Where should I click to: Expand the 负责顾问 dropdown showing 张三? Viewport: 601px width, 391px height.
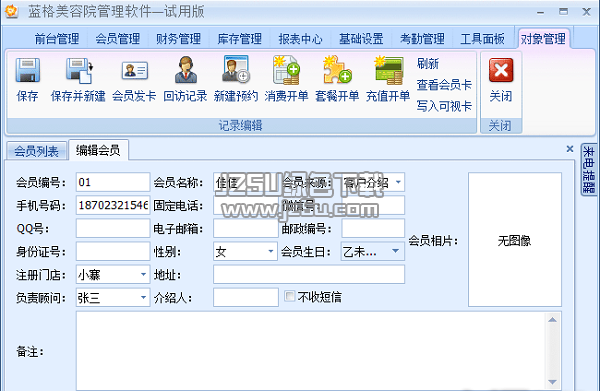143,297
